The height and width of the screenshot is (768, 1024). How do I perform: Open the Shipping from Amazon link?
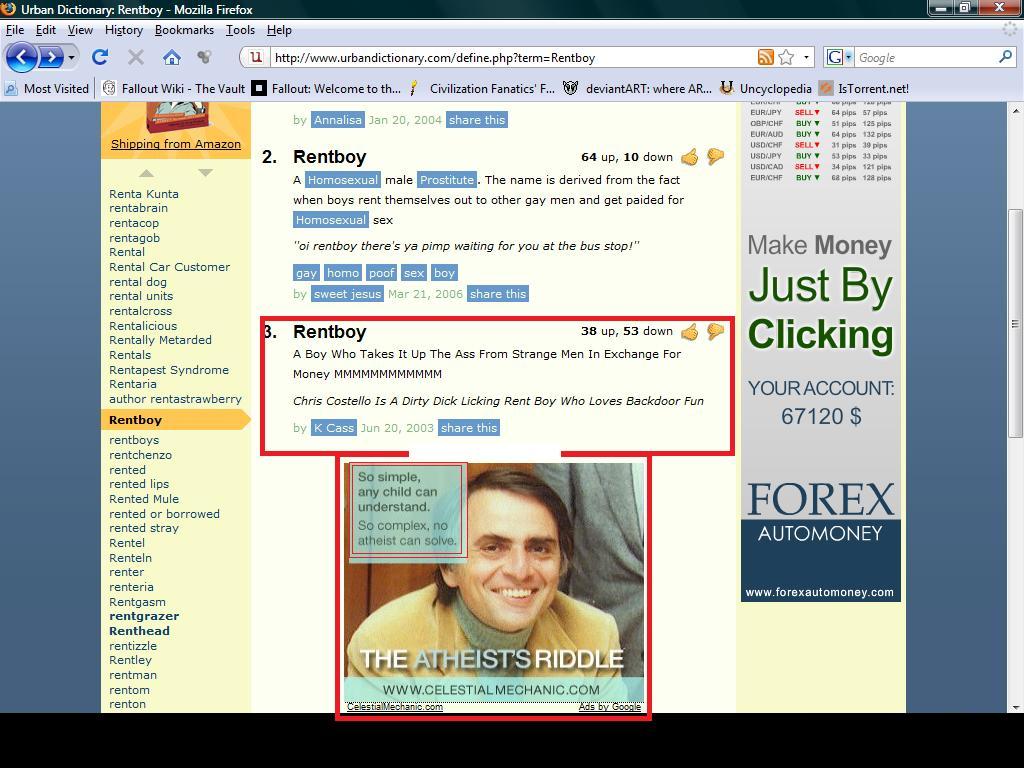pyautogui.click(x=176, y=144)
